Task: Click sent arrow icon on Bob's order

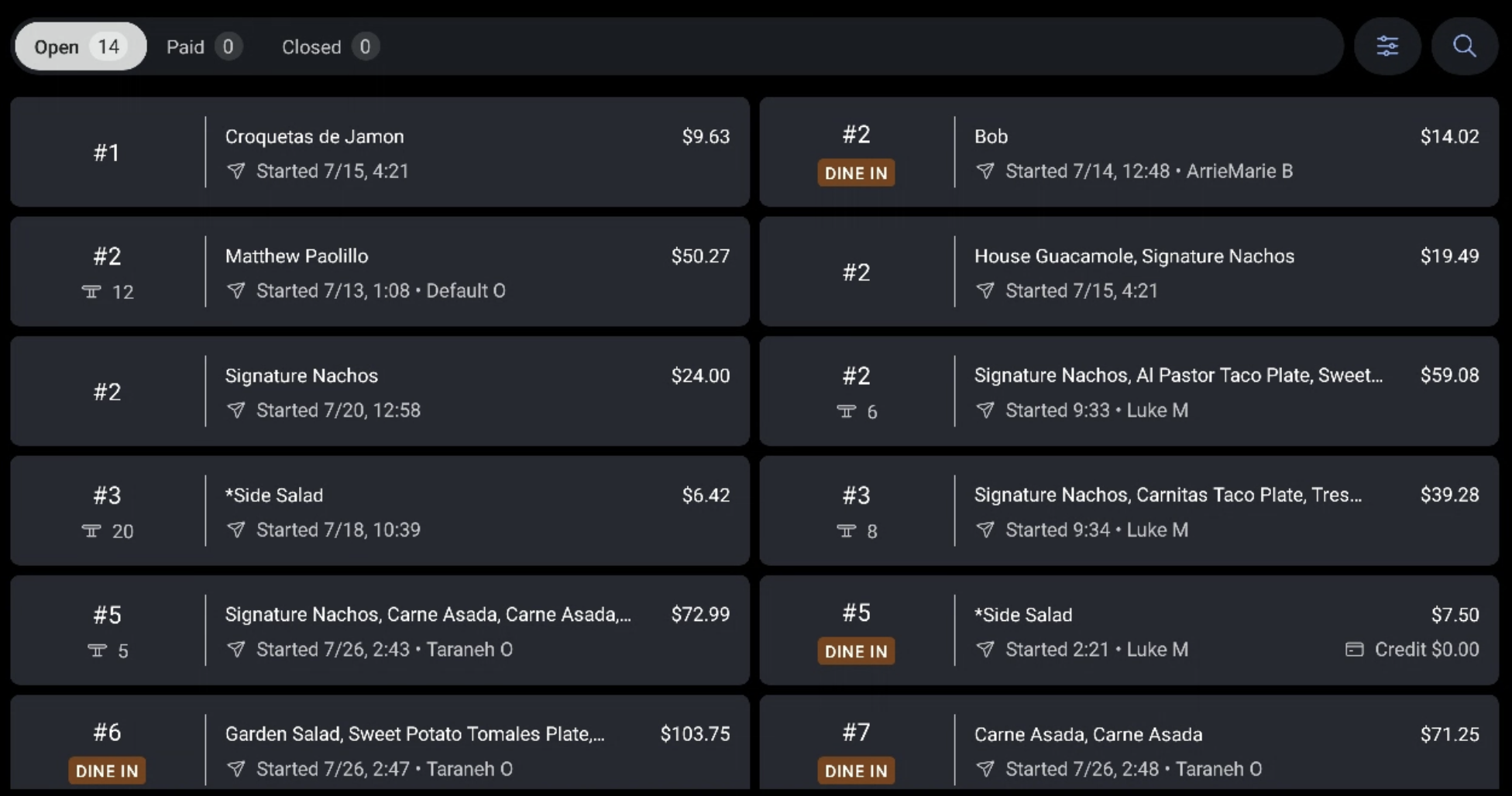Action: pos(985,171)
